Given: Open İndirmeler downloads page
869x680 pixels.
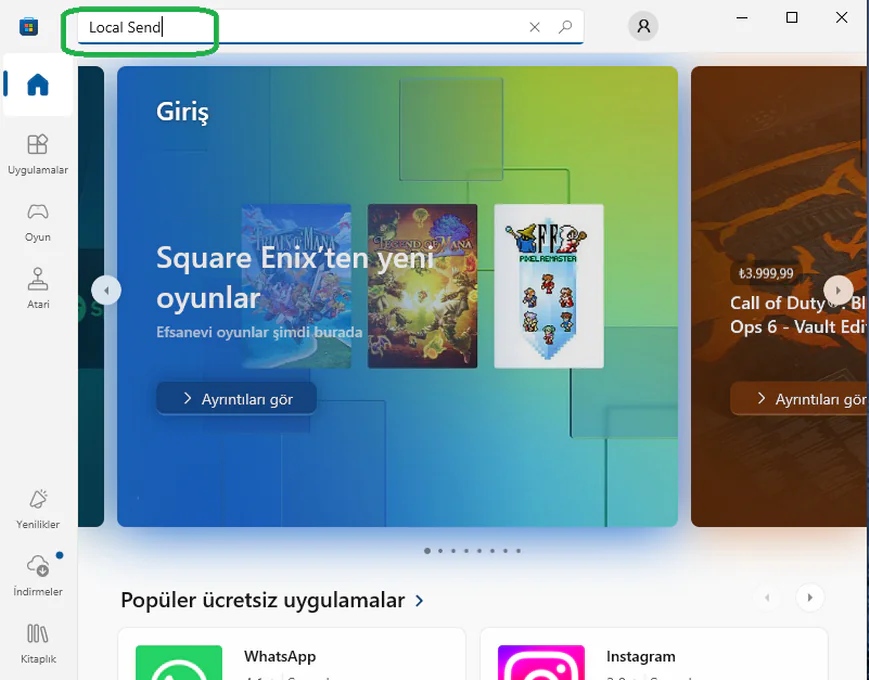Looking at the screenshot, I should pyautogui.click(x=38, y=575).
